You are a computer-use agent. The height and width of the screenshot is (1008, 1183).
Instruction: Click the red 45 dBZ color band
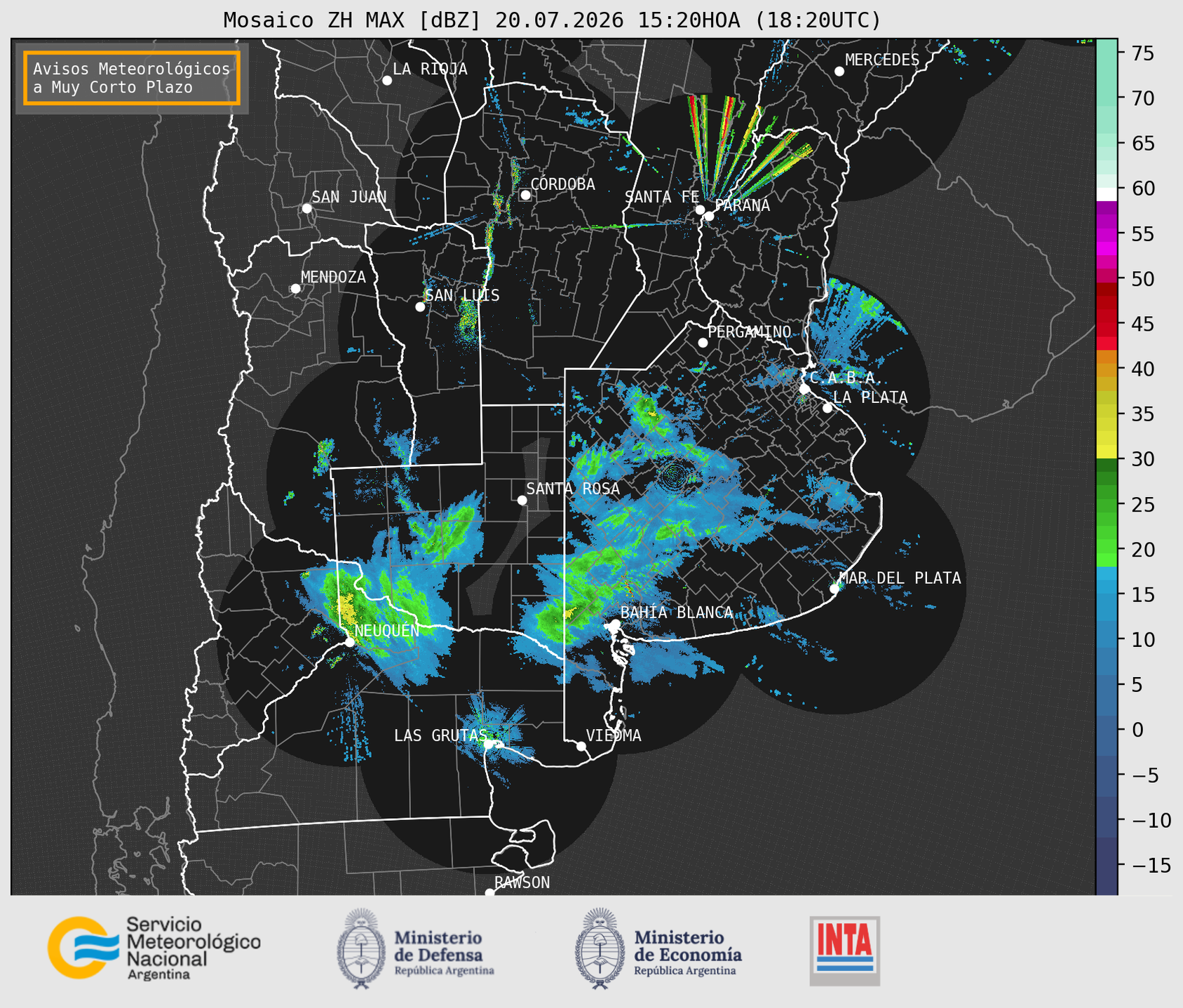pyautogui.click(x=1107, y=324)
